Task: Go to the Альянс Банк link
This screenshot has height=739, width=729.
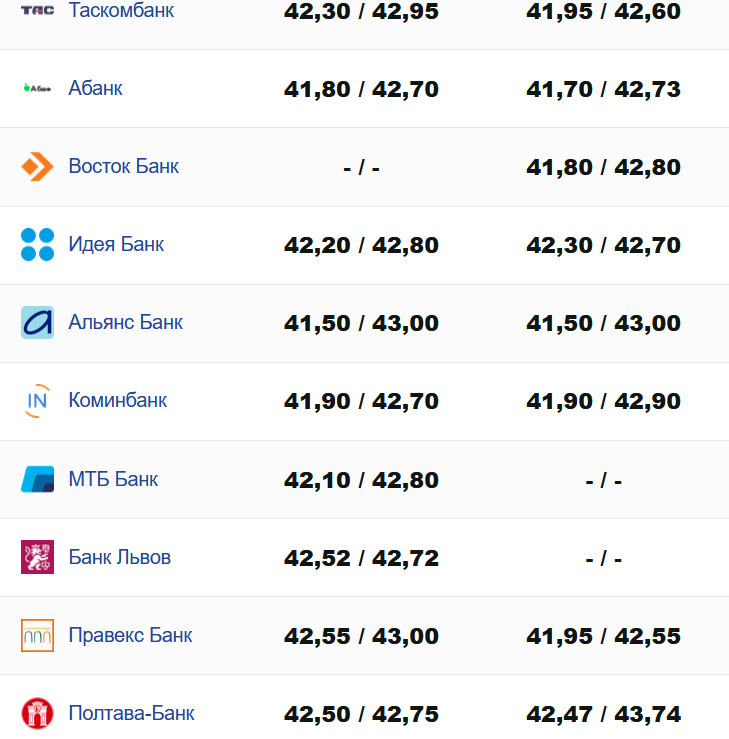Action: click(x=126, y=322)
